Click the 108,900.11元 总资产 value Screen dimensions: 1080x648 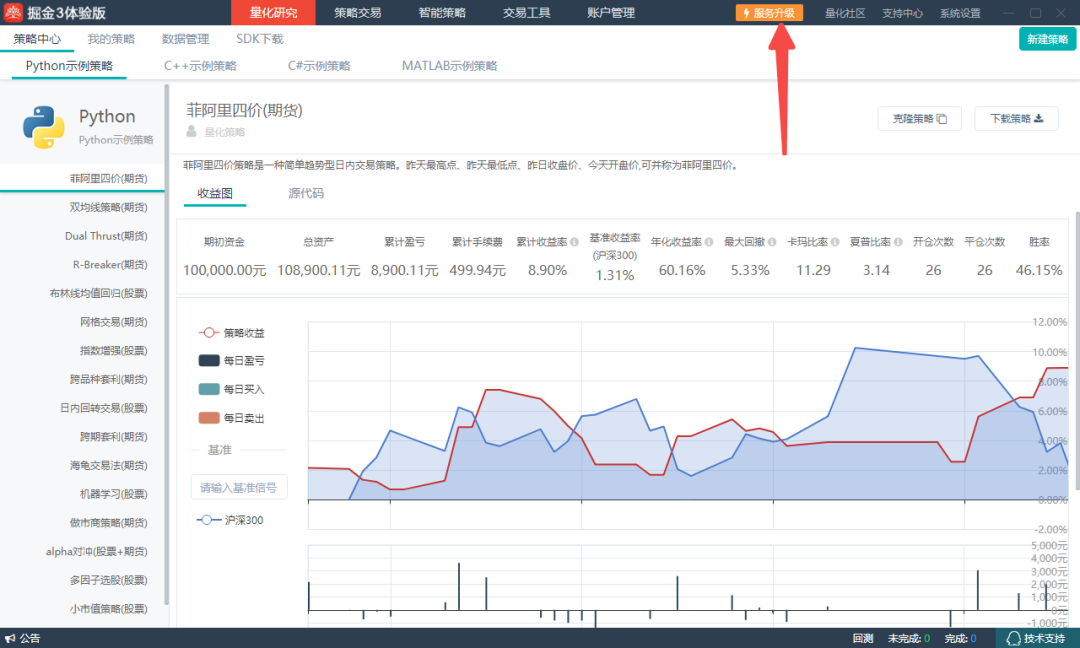[x=318, y=271]
